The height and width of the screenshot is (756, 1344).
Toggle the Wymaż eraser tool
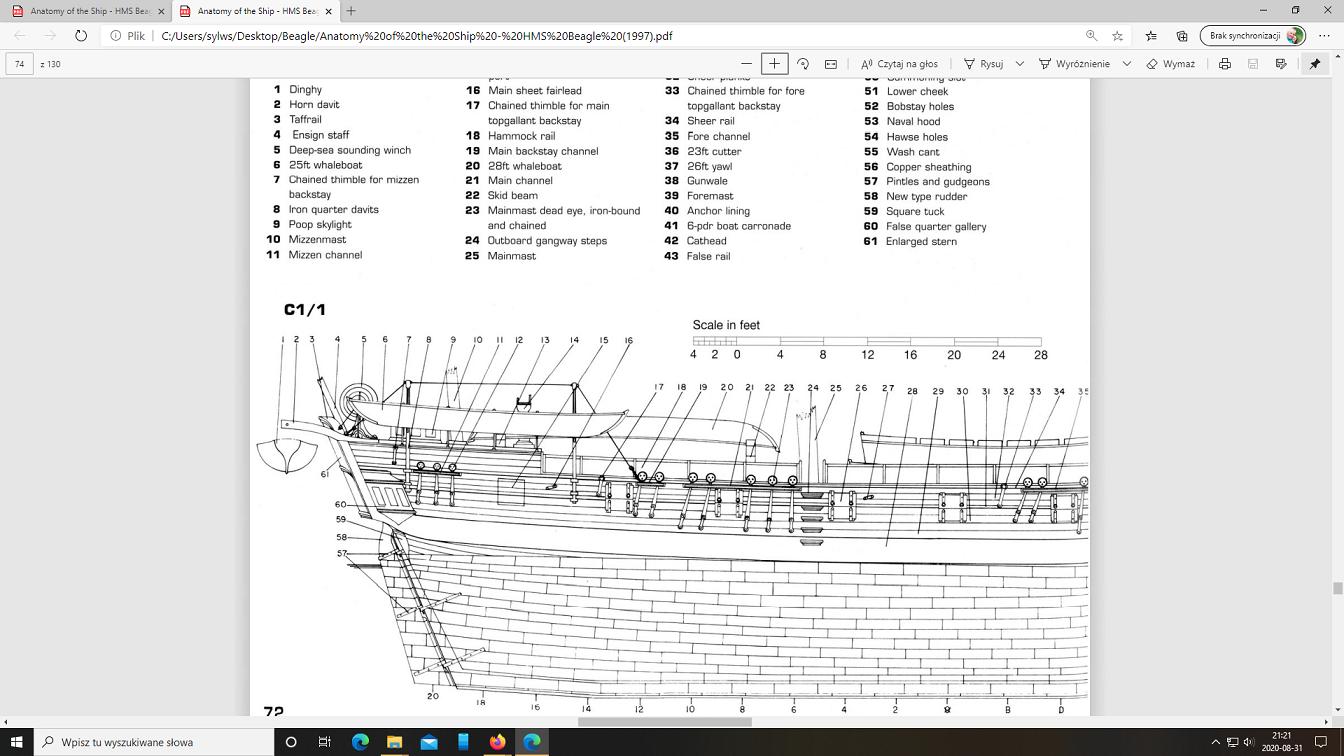1171,64
